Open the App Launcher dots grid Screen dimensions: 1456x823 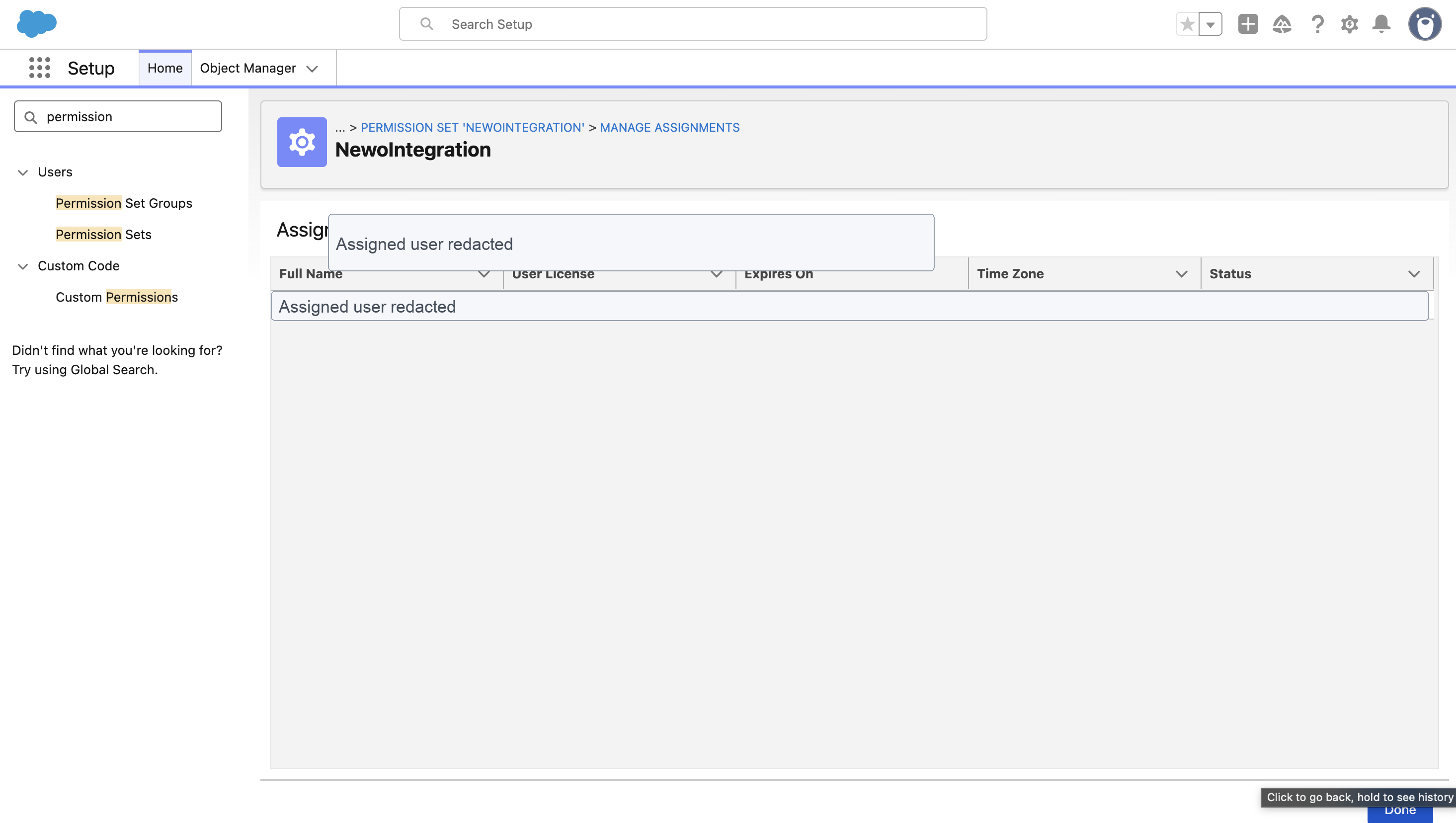(40, 68)
